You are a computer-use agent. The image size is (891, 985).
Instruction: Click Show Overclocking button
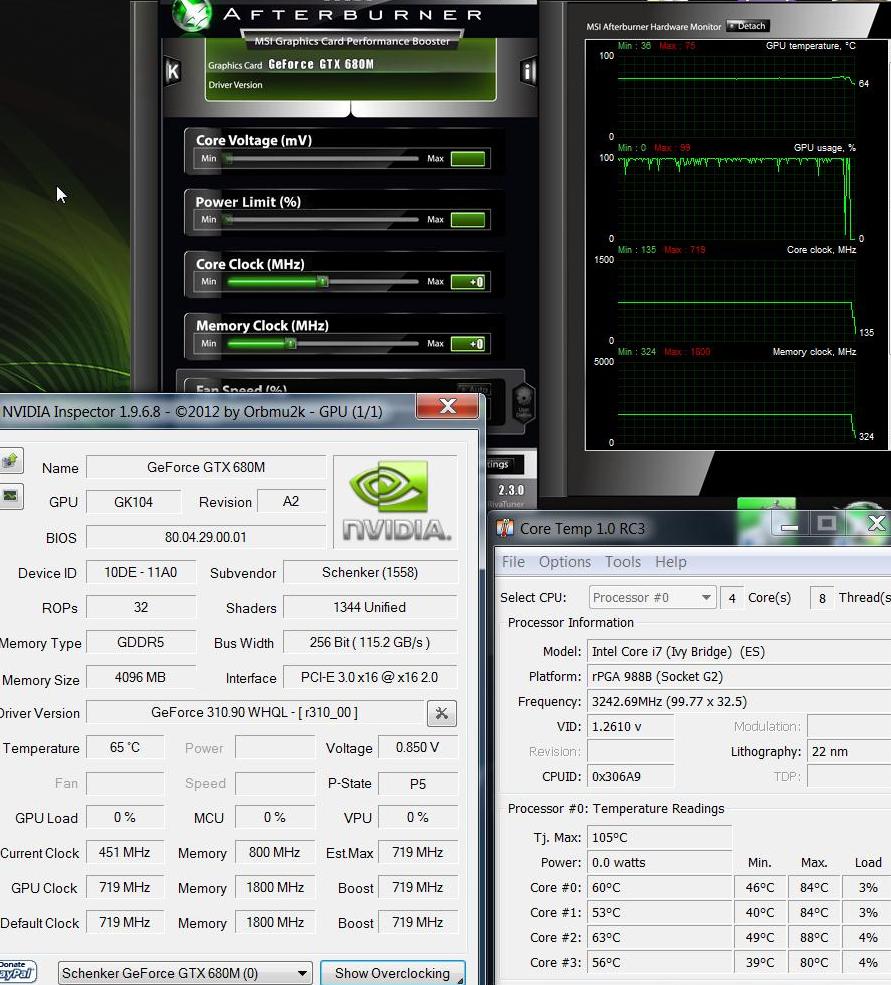coord(393,973)
